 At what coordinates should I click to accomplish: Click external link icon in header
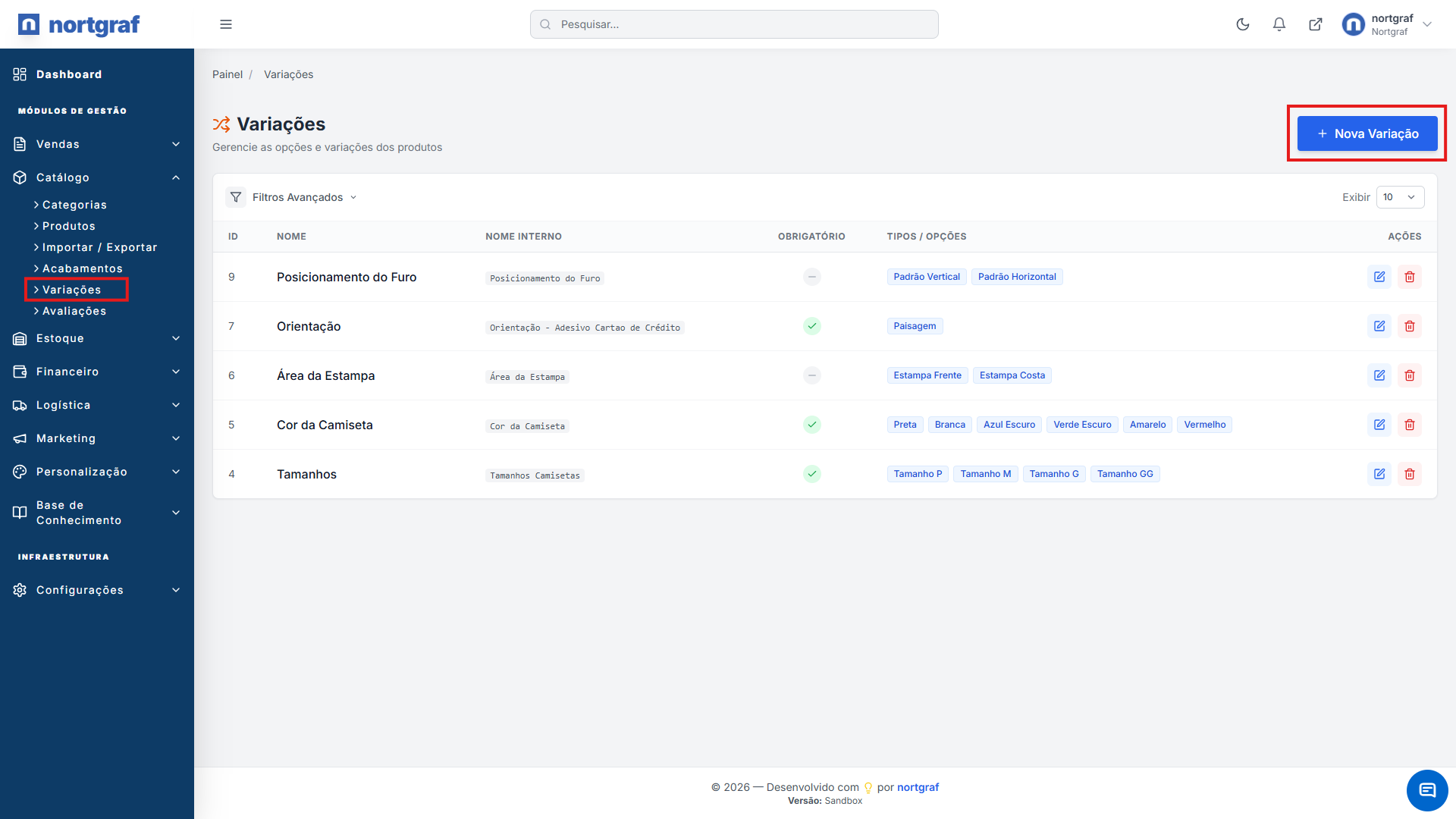(x=1315, y=24)
